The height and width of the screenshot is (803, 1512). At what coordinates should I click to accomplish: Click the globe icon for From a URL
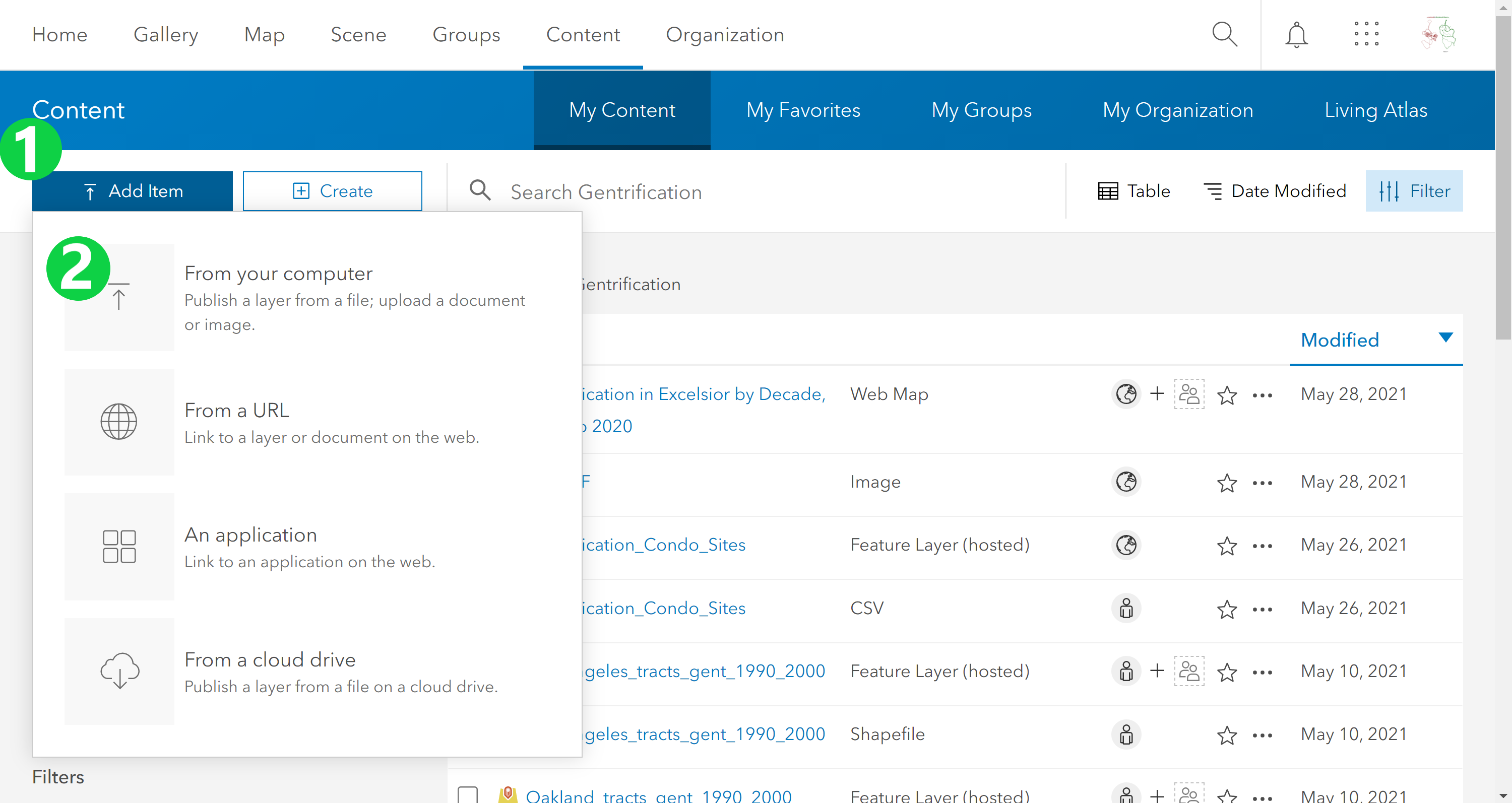click(x=118, y=422)
